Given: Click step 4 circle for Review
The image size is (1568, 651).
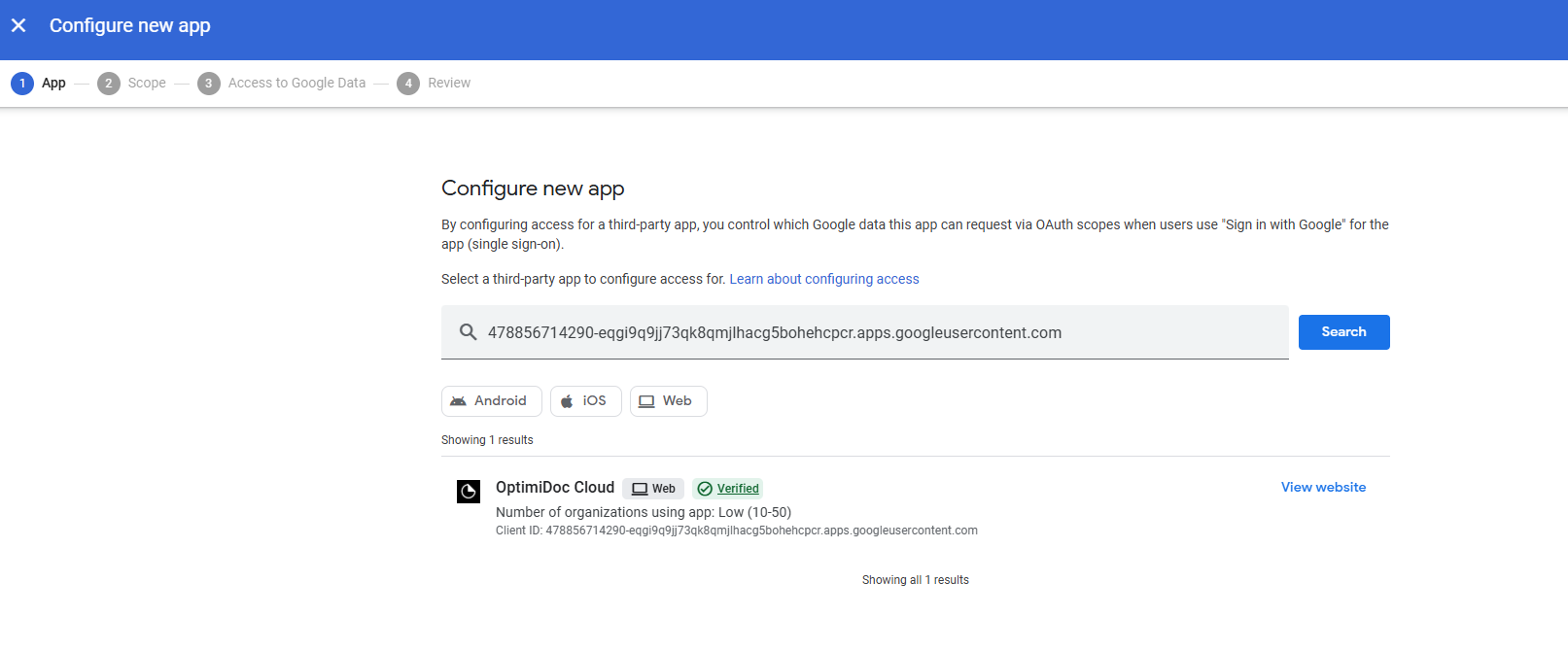Looking at the screenshot, I should (x=408, y=84).
